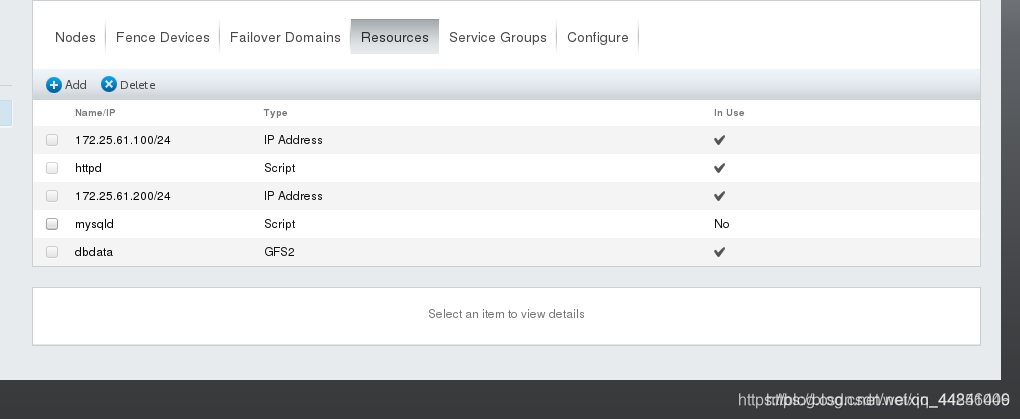1020x419 pixels.
Task: Check the box for 172.25.61.200/24
Action: (52, 196)
